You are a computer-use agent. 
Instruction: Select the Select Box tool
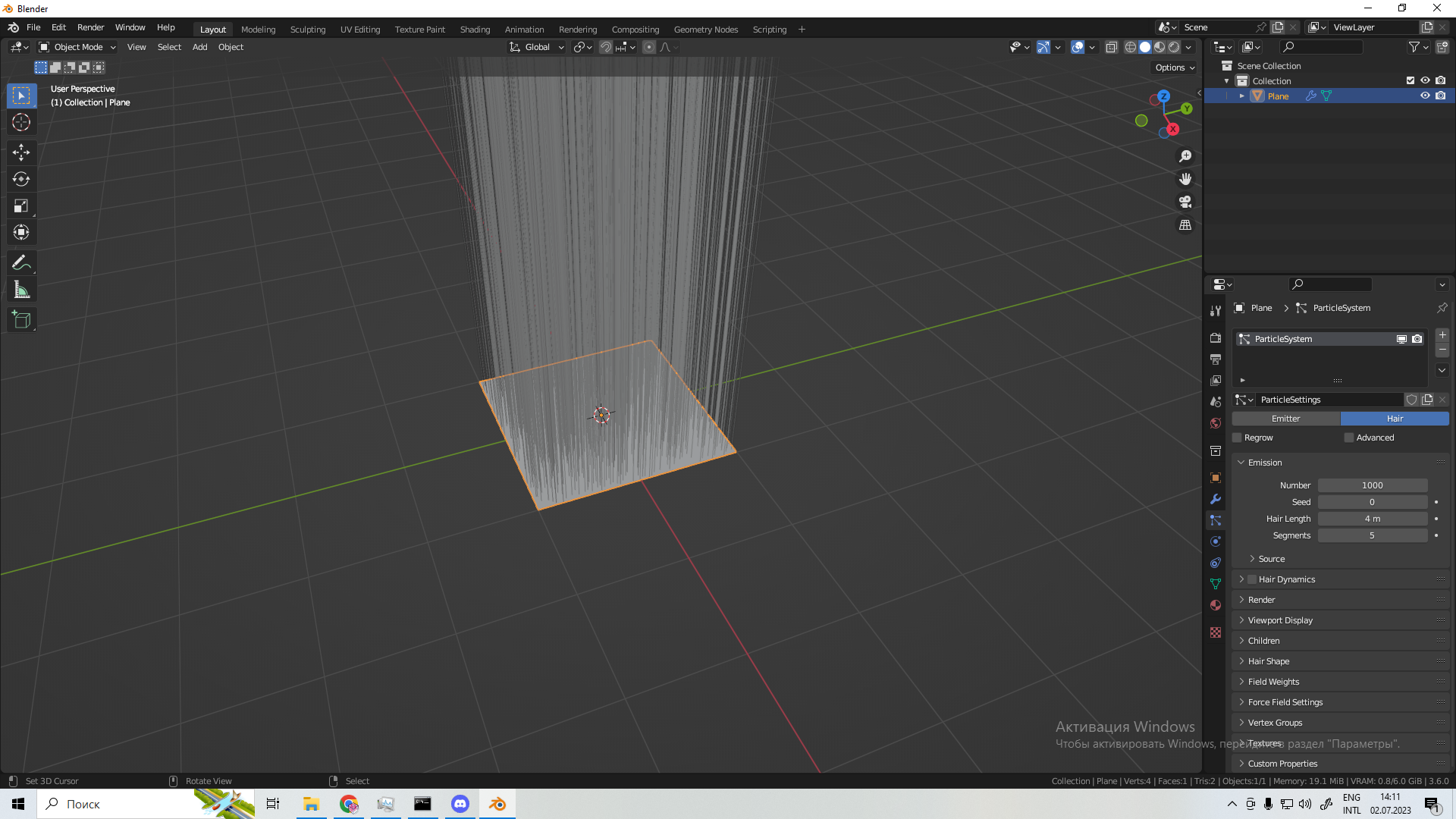coord(21,96)
